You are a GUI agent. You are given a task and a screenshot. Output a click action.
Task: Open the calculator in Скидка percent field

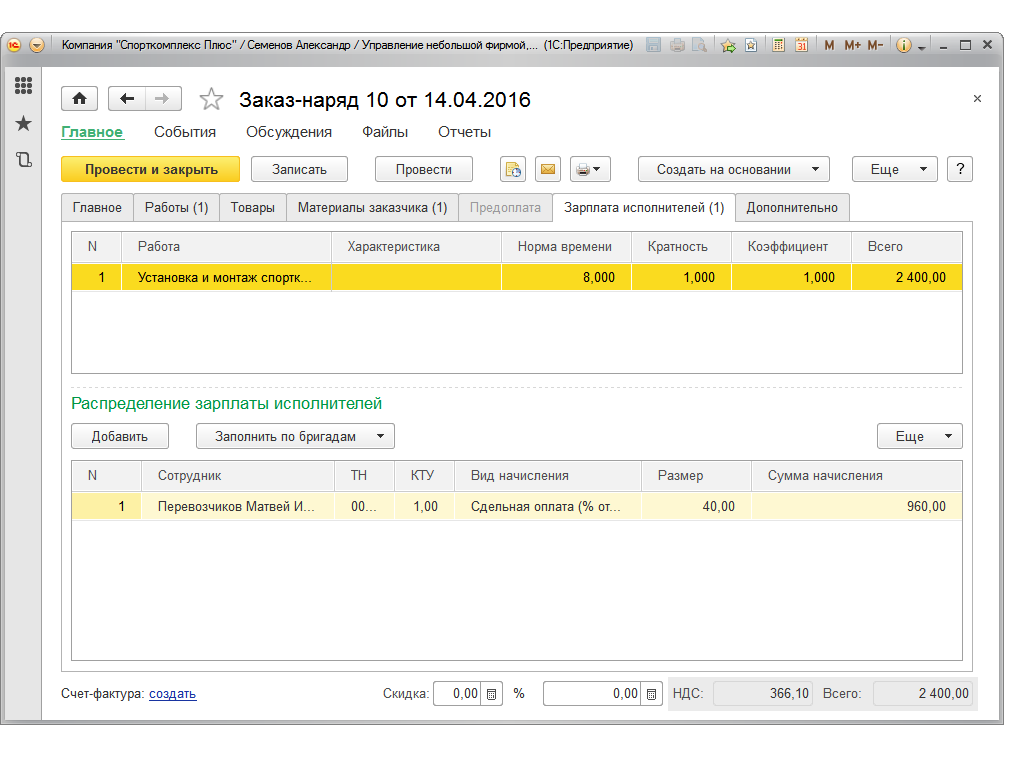click(491, 693)
